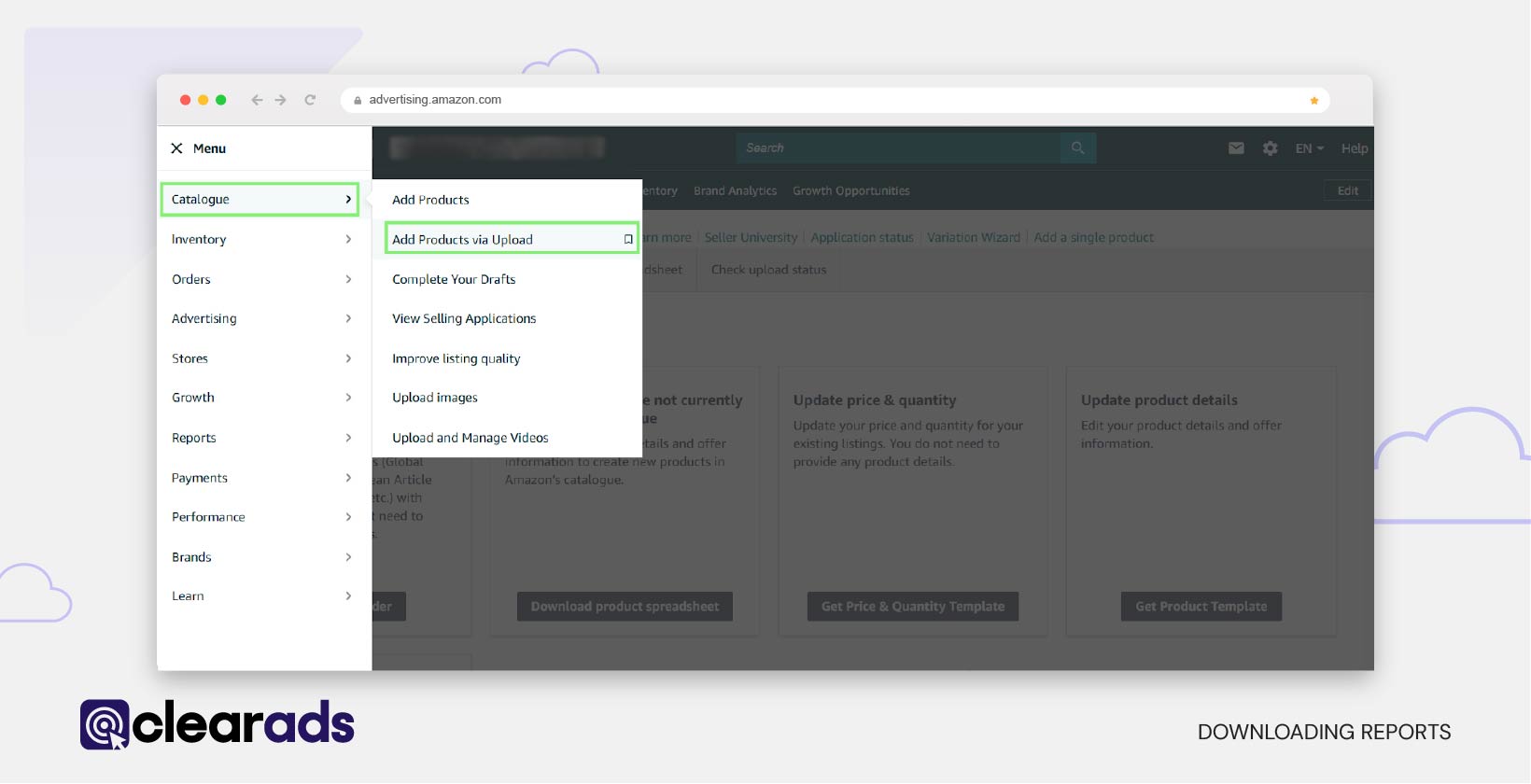Click the padlock icon in the address bar
This screenshot has height=784, width=1531.
point(358,100)
